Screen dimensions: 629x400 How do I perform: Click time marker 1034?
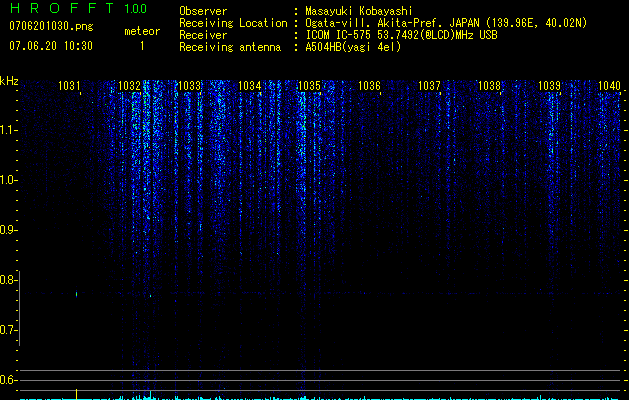[250, 86]
